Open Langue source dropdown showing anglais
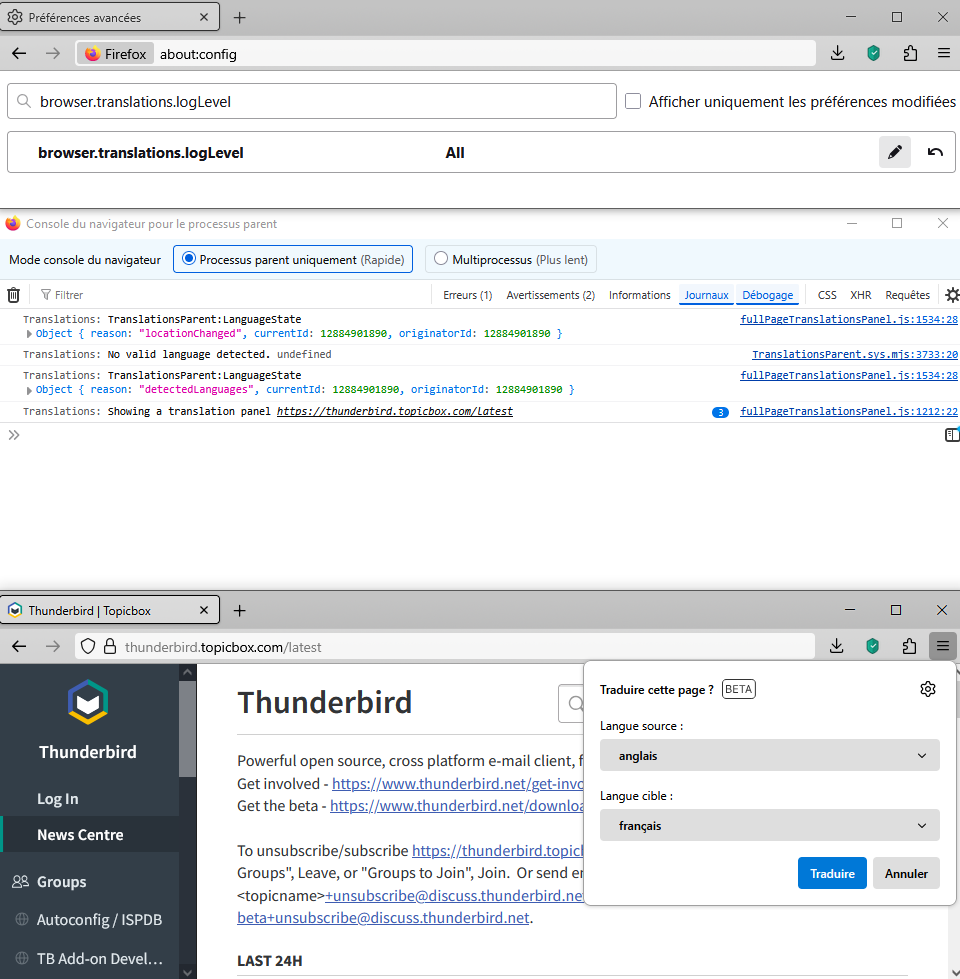 (x=770, y=755)
